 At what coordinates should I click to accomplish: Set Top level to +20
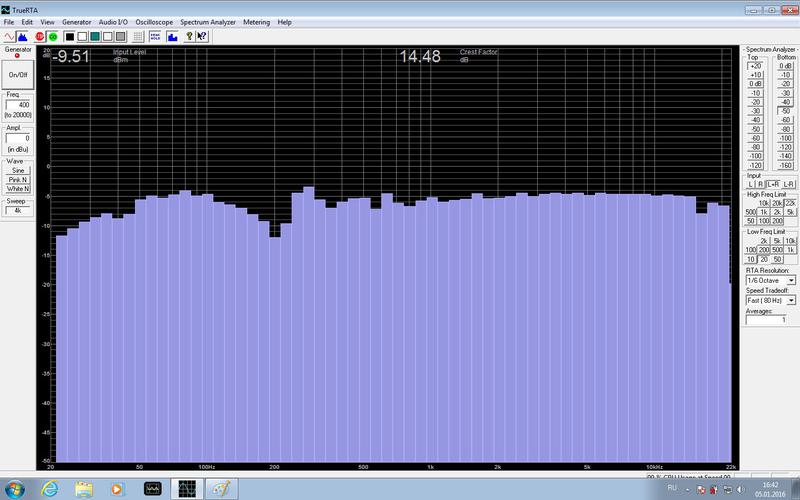pos(756,66)
